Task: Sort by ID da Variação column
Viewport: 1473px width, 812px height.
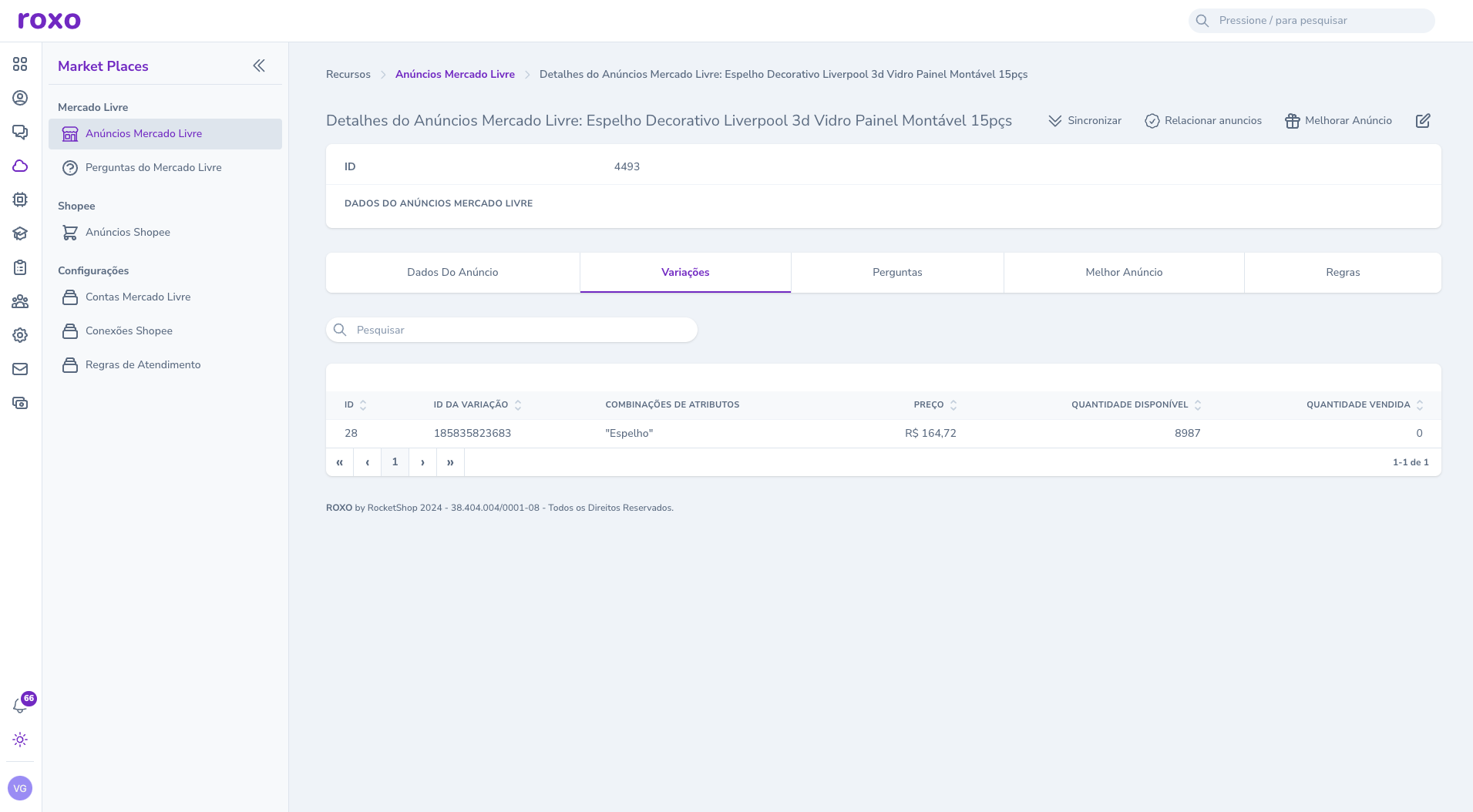Action: tap(477, 404)
